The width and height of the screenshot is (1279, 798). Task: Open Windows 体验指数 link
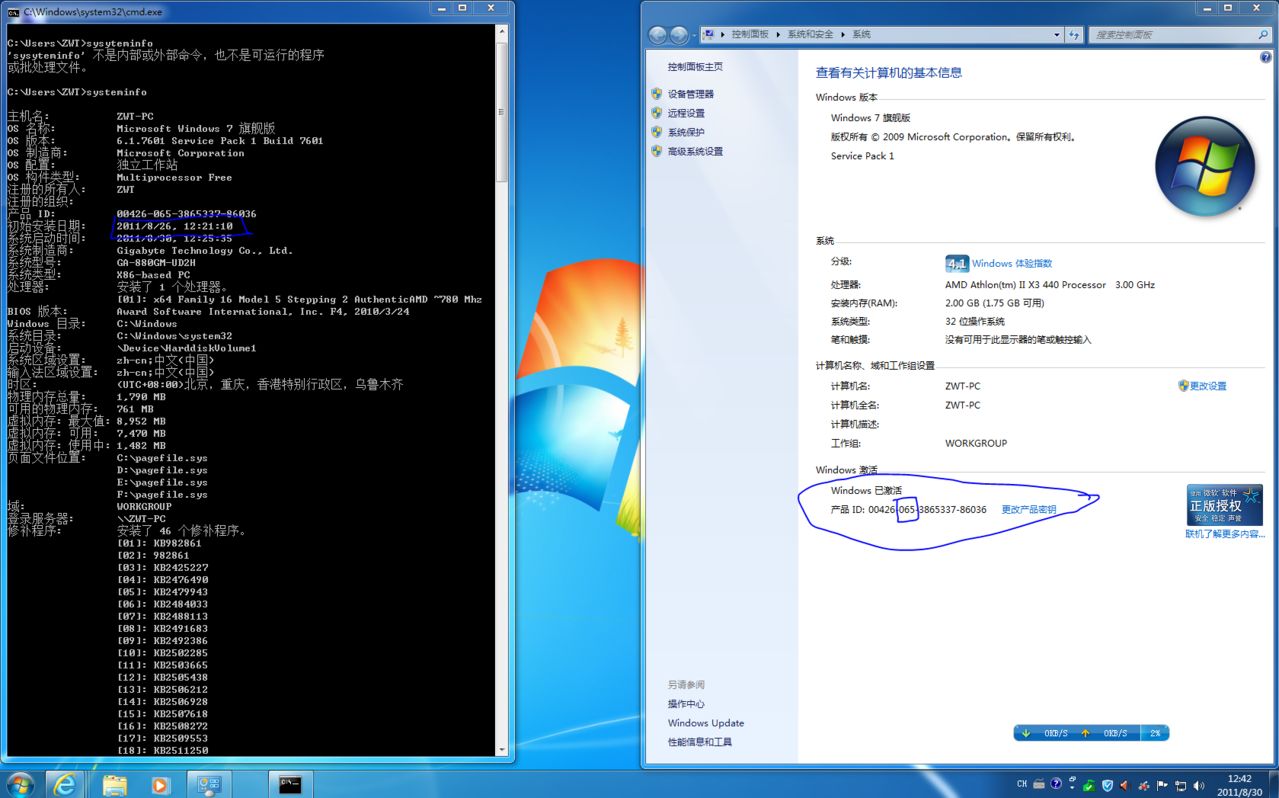[x=1012, y=264]
